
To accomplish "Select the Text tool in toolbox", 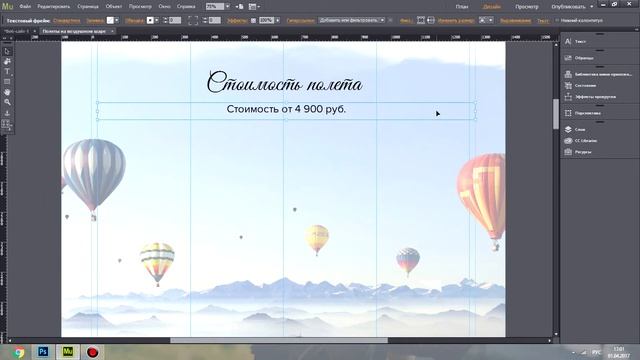I will (7, 71).
